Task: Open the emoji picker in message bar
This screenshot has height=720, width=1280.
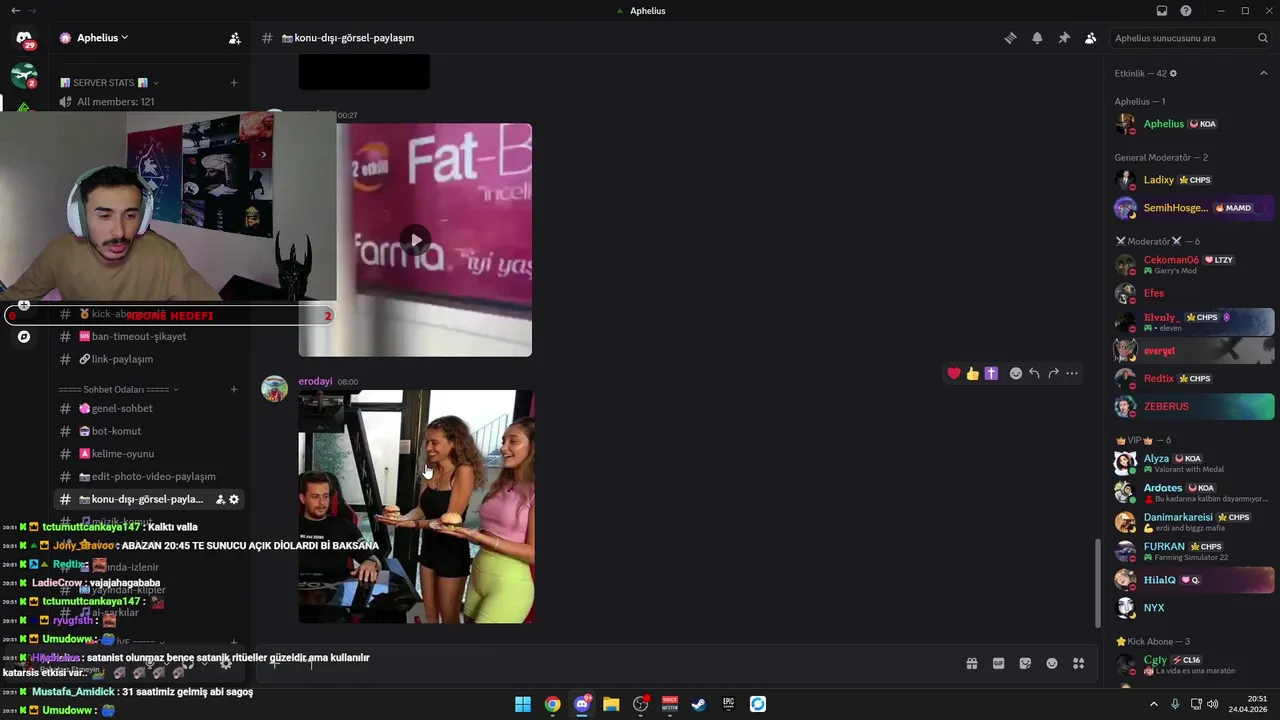Action: 1052,663
